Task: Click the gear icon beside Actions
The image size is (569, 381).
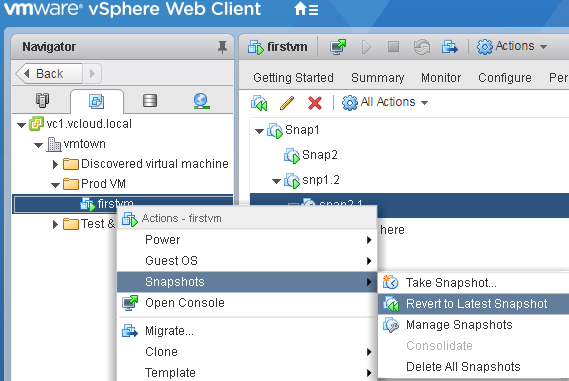Action: (x=484, y=47)
